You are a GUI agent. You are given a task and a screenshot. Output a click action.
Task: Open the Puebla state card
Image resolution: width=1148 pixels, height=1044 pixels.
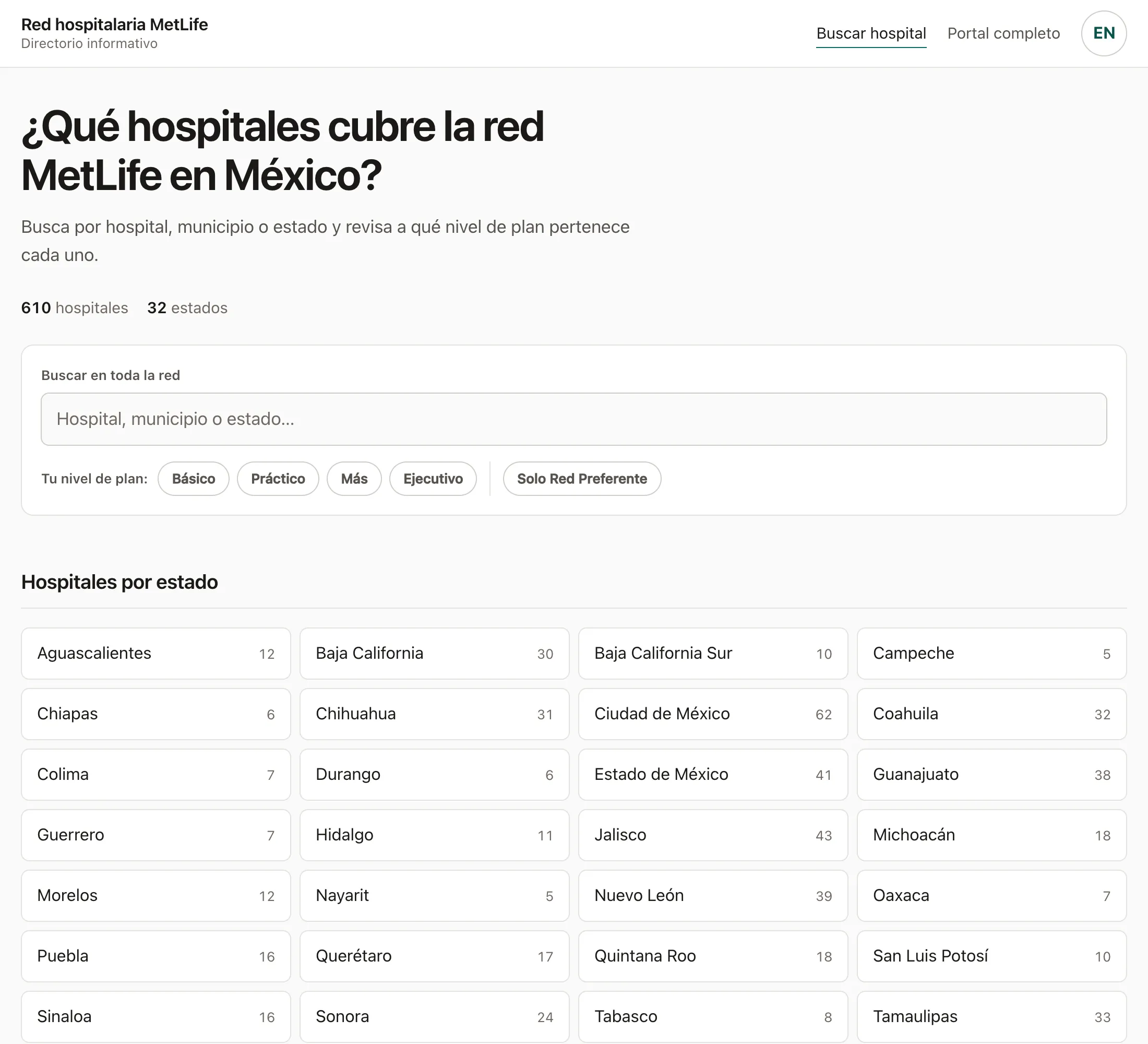pyautogui.click(x=156, y=956)
